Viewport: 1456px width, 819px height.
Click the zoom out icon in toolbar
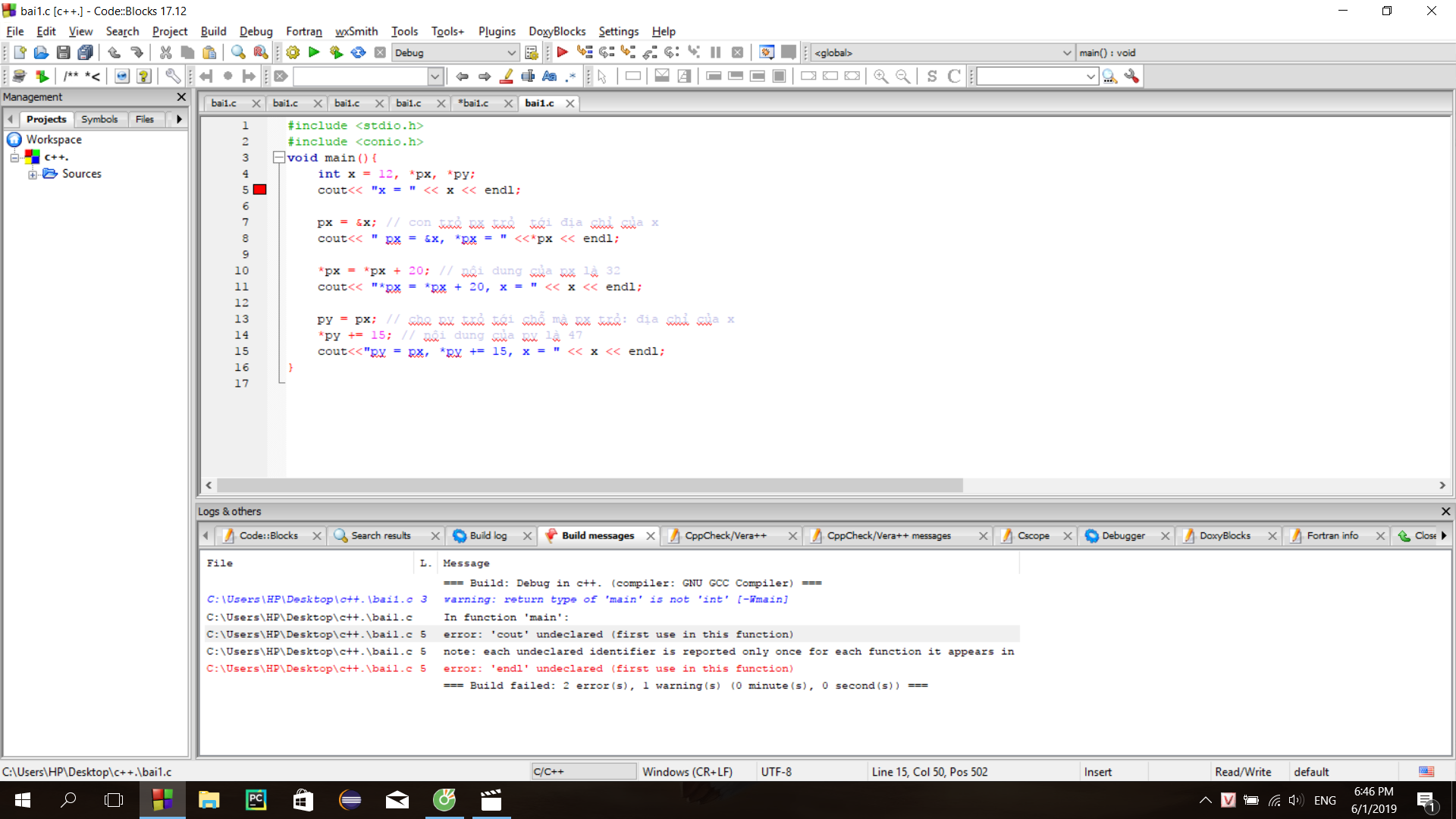[902, 76]
